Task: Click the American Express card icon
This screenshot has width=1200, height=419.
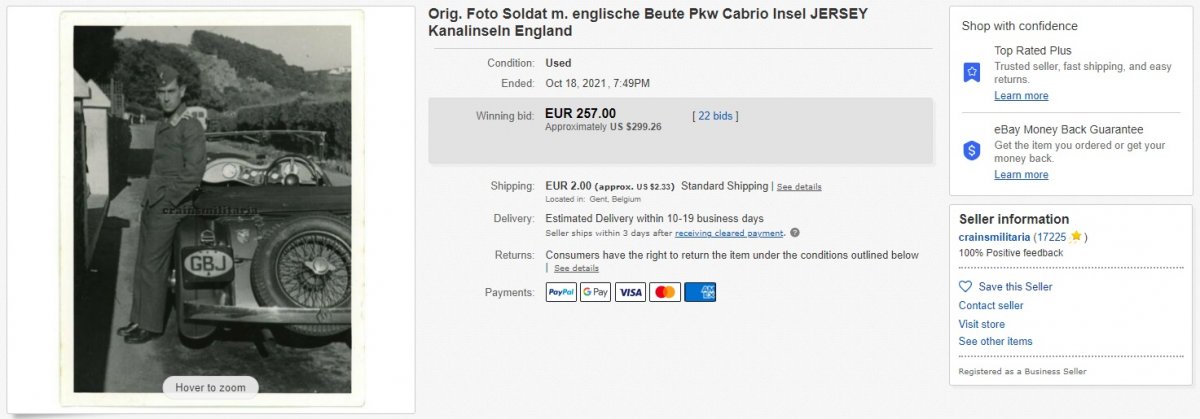Action: 700,292
